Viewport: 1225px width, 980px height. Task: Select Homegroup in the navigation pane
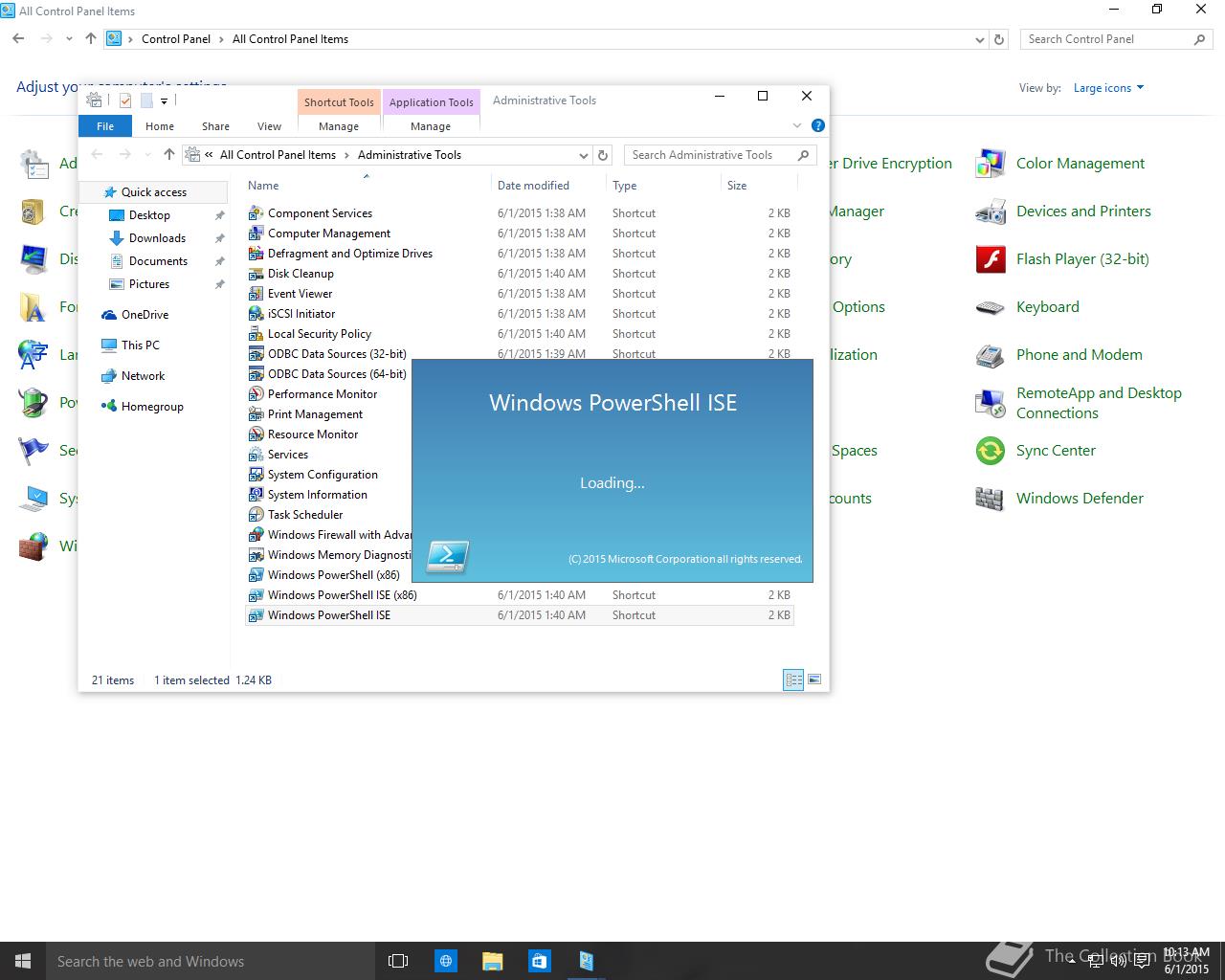pyautogui.click(x=152, y=407)
